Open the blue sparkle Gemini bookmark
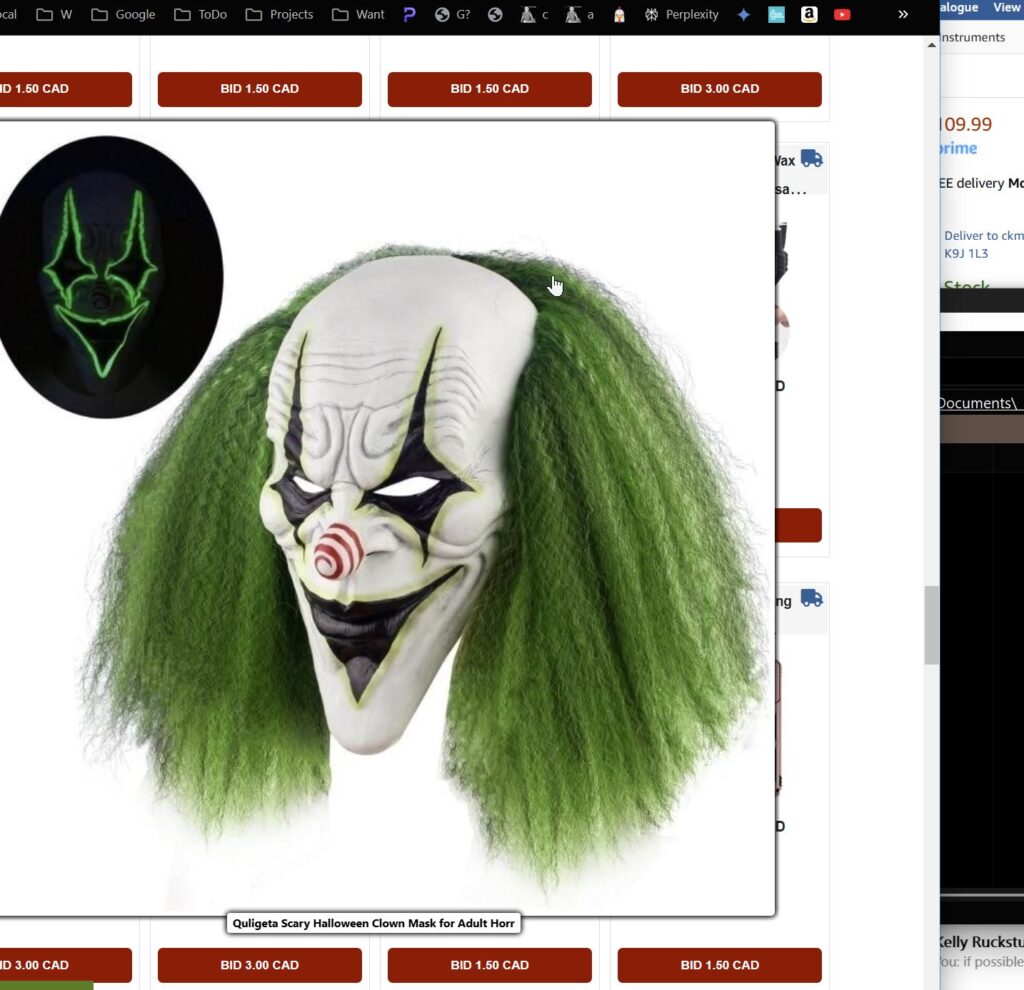The width and height of the screenshot is (1024, 990). (x=743, y=15)
